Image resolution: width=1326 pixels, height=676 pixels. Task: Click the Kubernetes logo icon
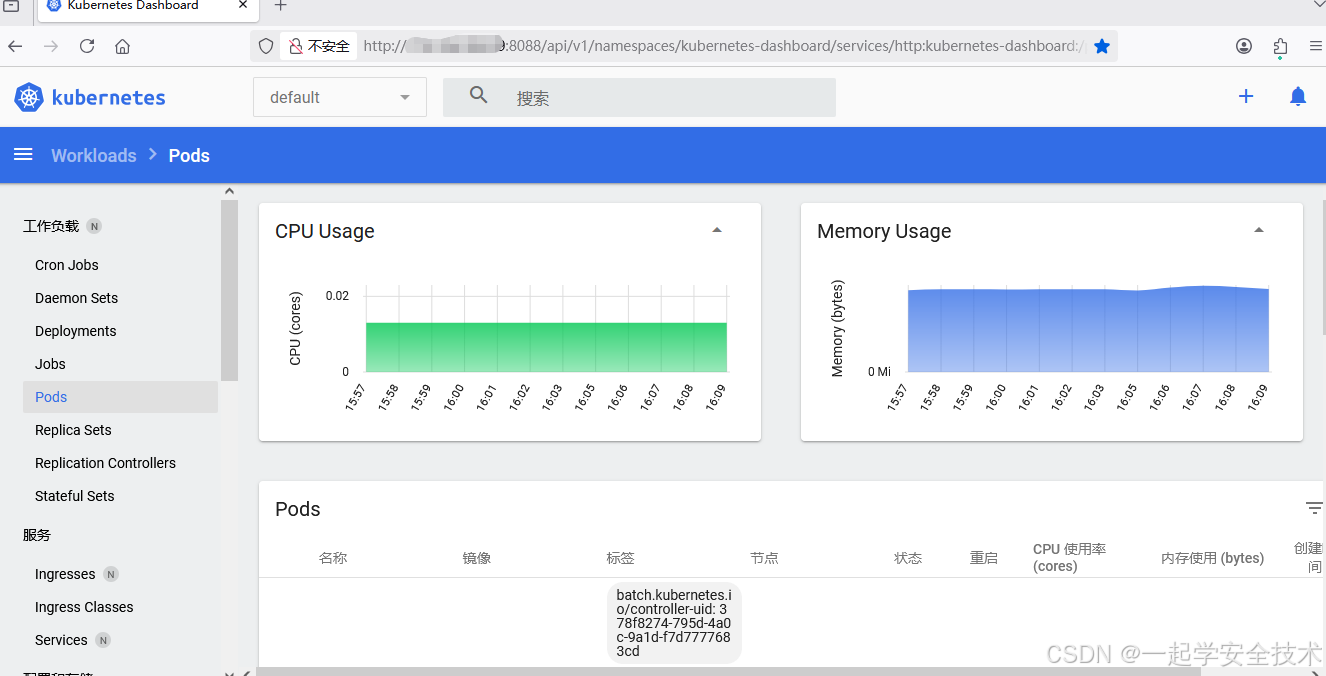tap(29, 97)
